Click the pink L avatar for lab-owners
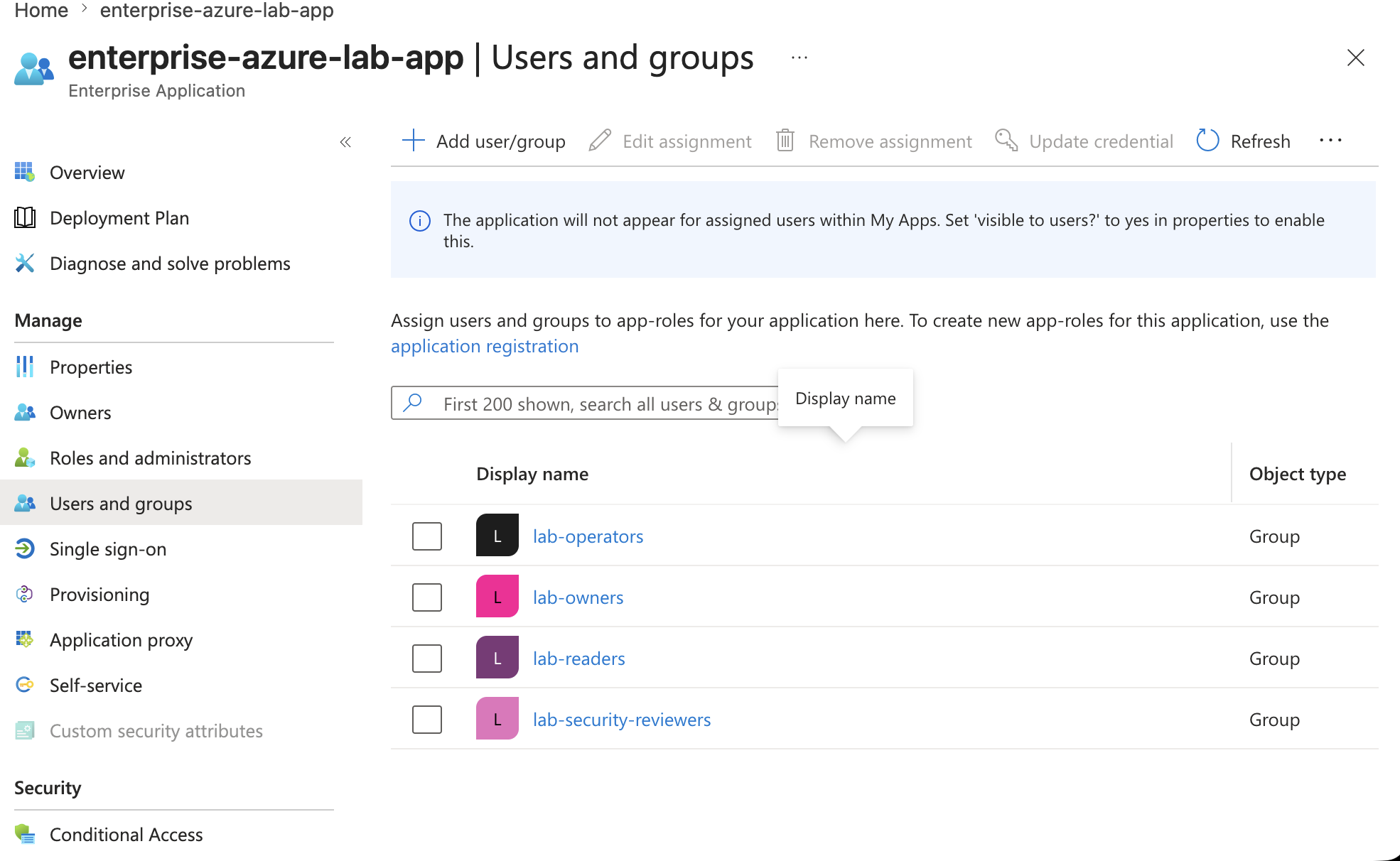The height and width of the screenshot is (861, 1400). pos(497,596)
